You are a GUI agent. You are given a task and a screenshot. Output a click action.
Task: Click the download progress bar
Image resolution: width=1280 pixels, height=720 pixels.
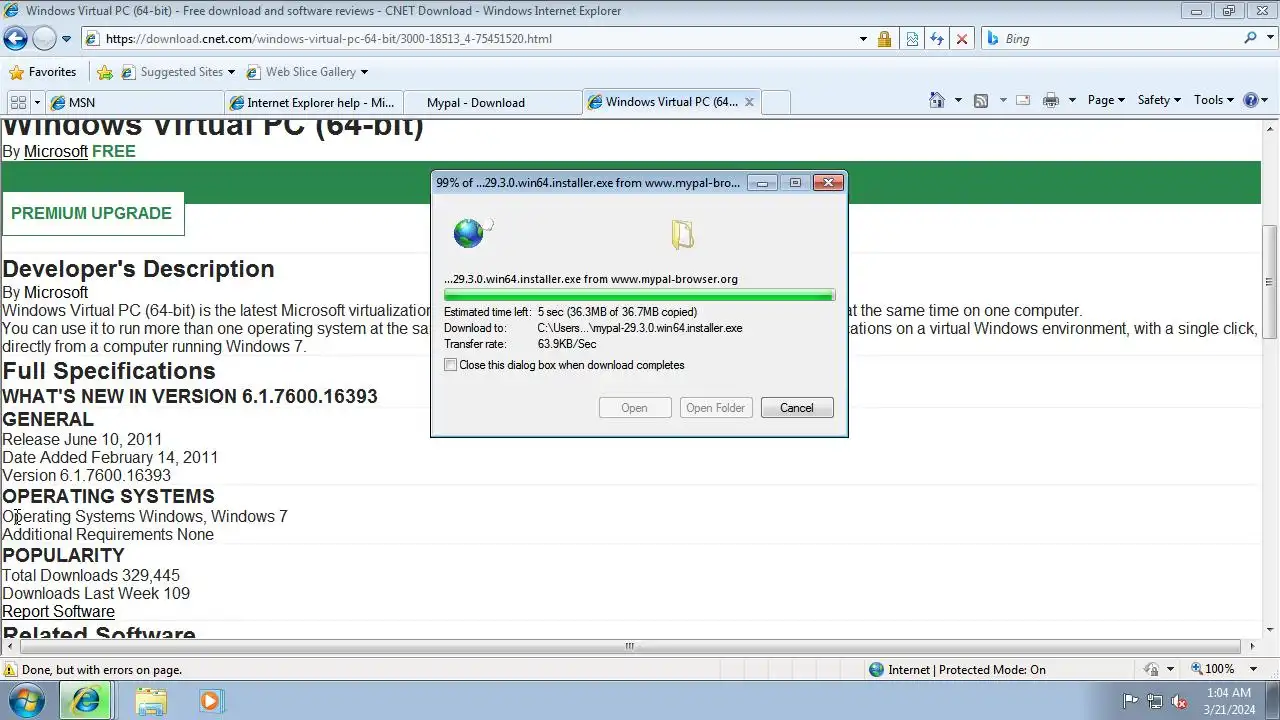[x=639, y=295]
